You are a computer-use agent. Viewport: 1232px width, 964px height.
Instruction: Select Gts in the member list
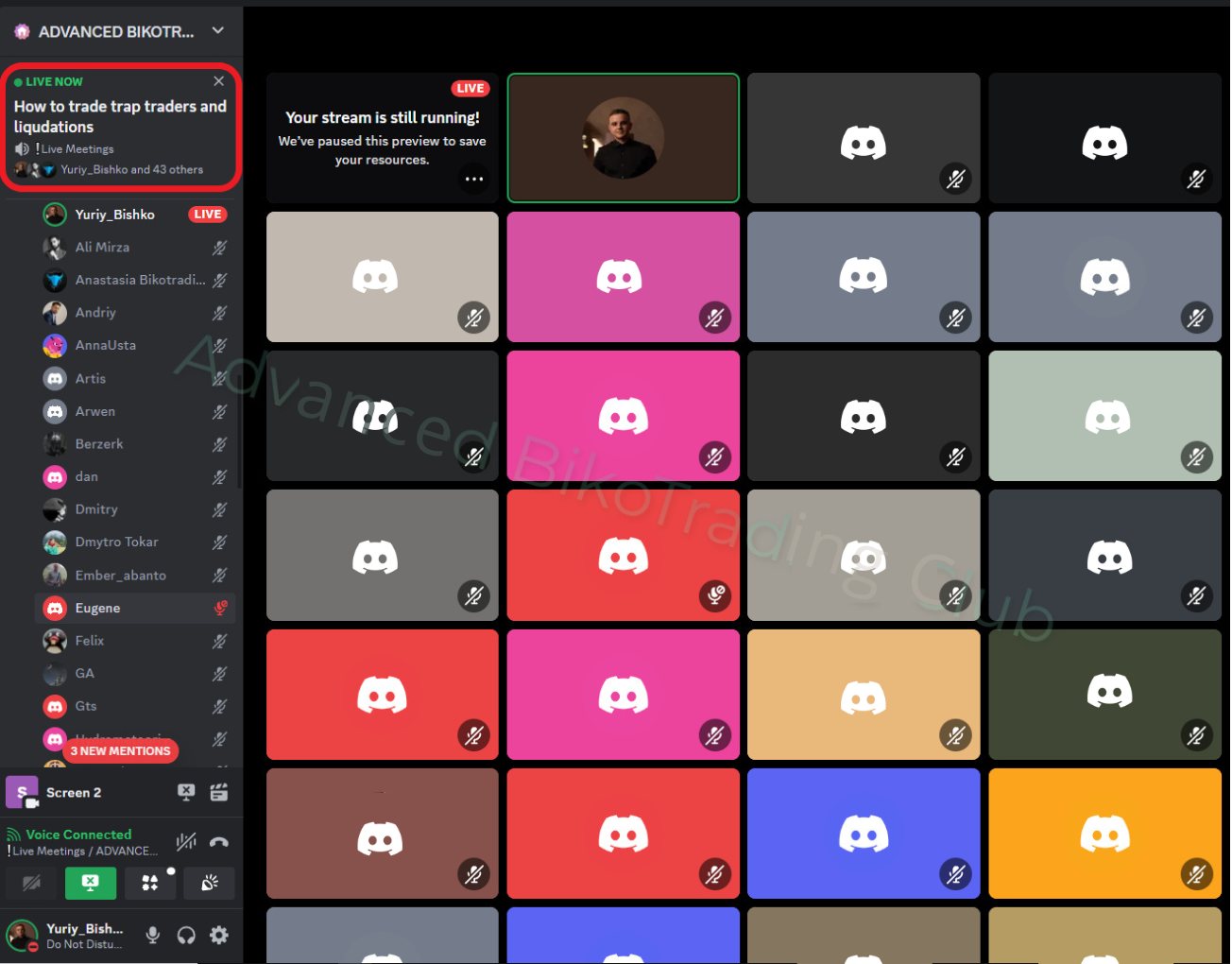[134, 706]
